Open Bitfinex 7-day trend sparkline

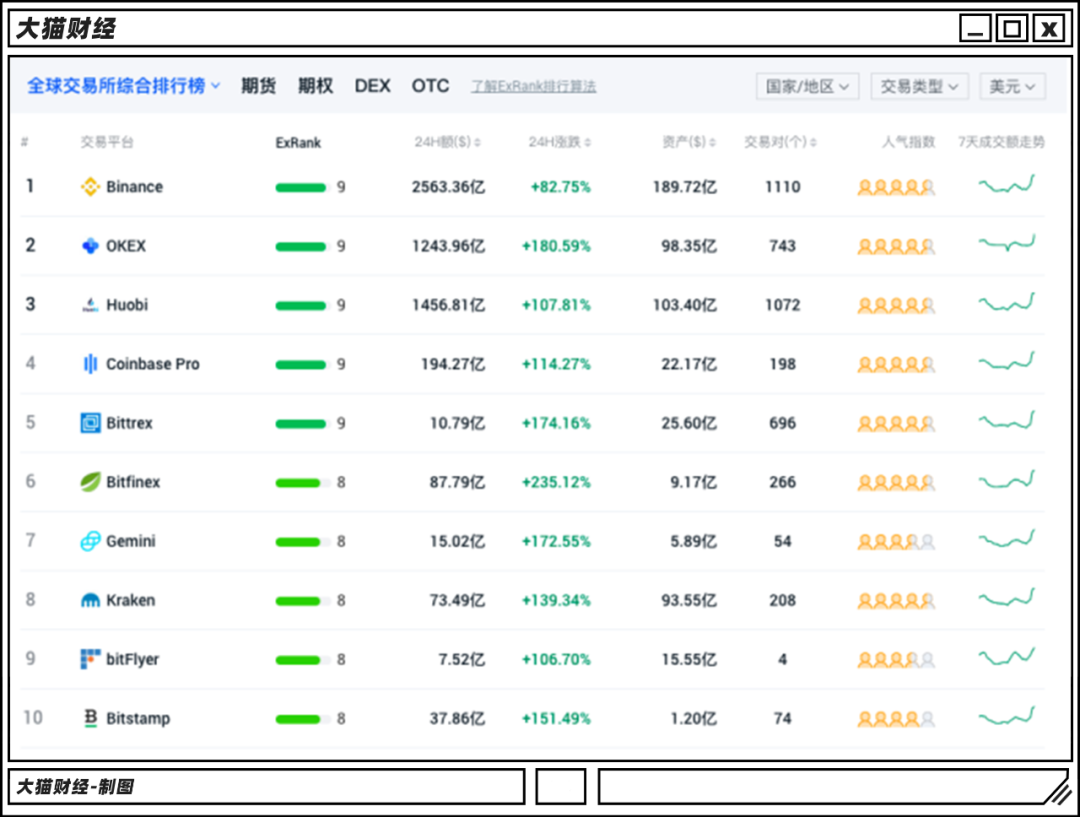[1006, 479]
